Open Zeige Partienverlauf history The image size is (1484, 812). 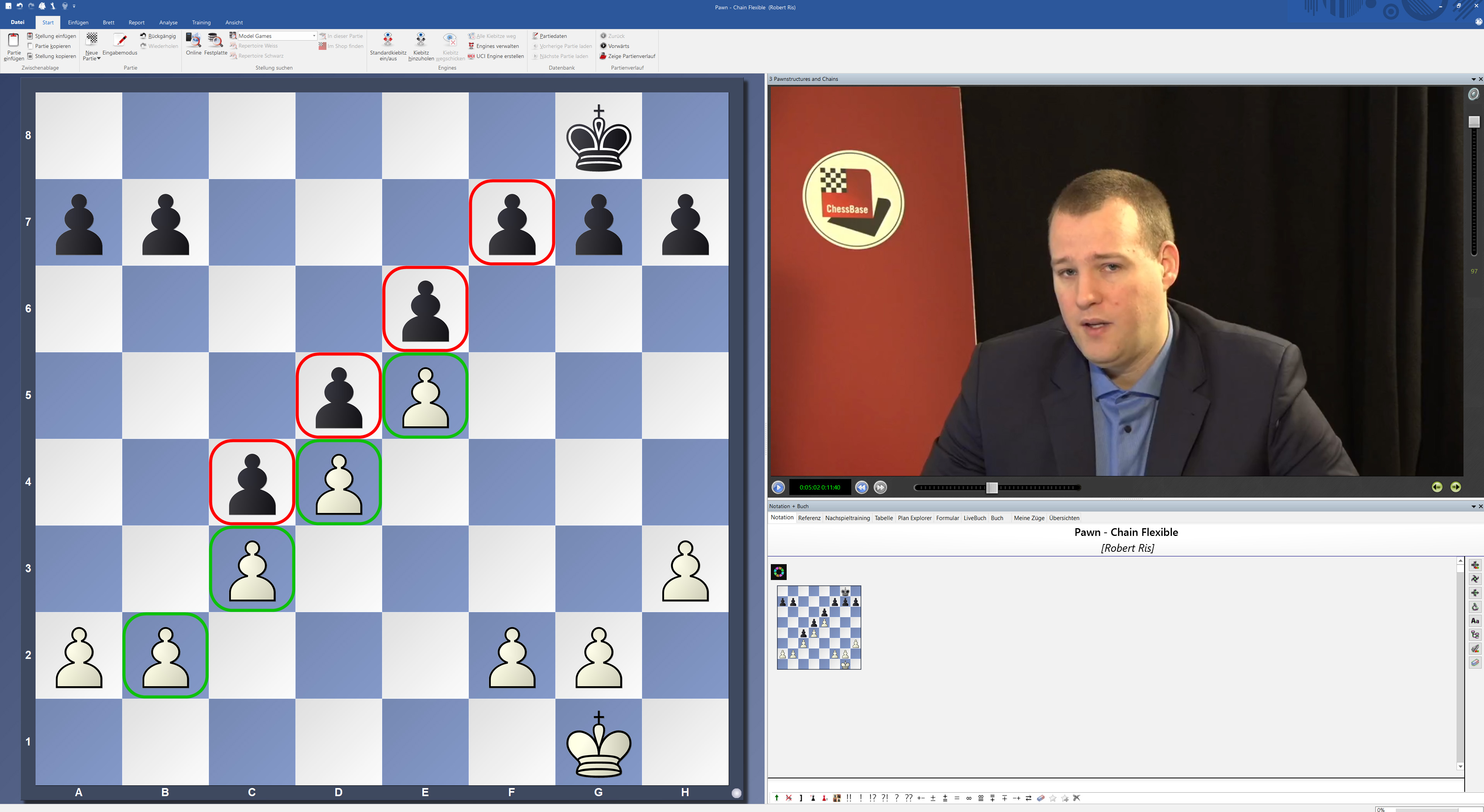631,56
